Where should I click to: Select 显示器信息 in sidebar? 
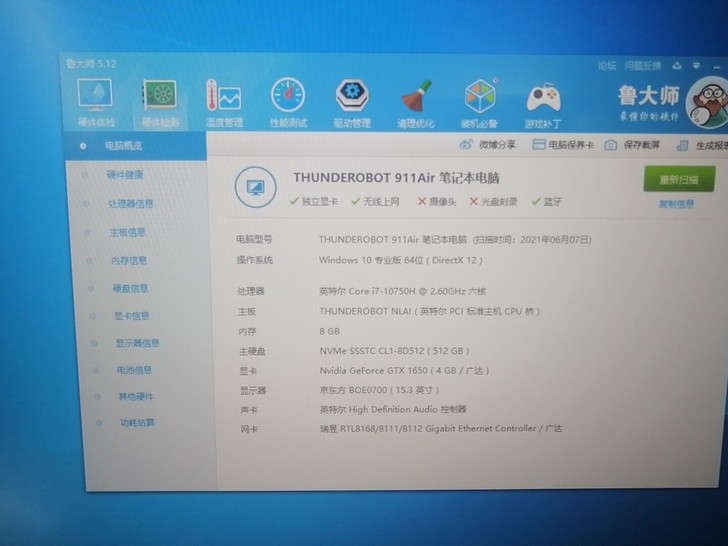pyautogui.click(x=137, y=343)
